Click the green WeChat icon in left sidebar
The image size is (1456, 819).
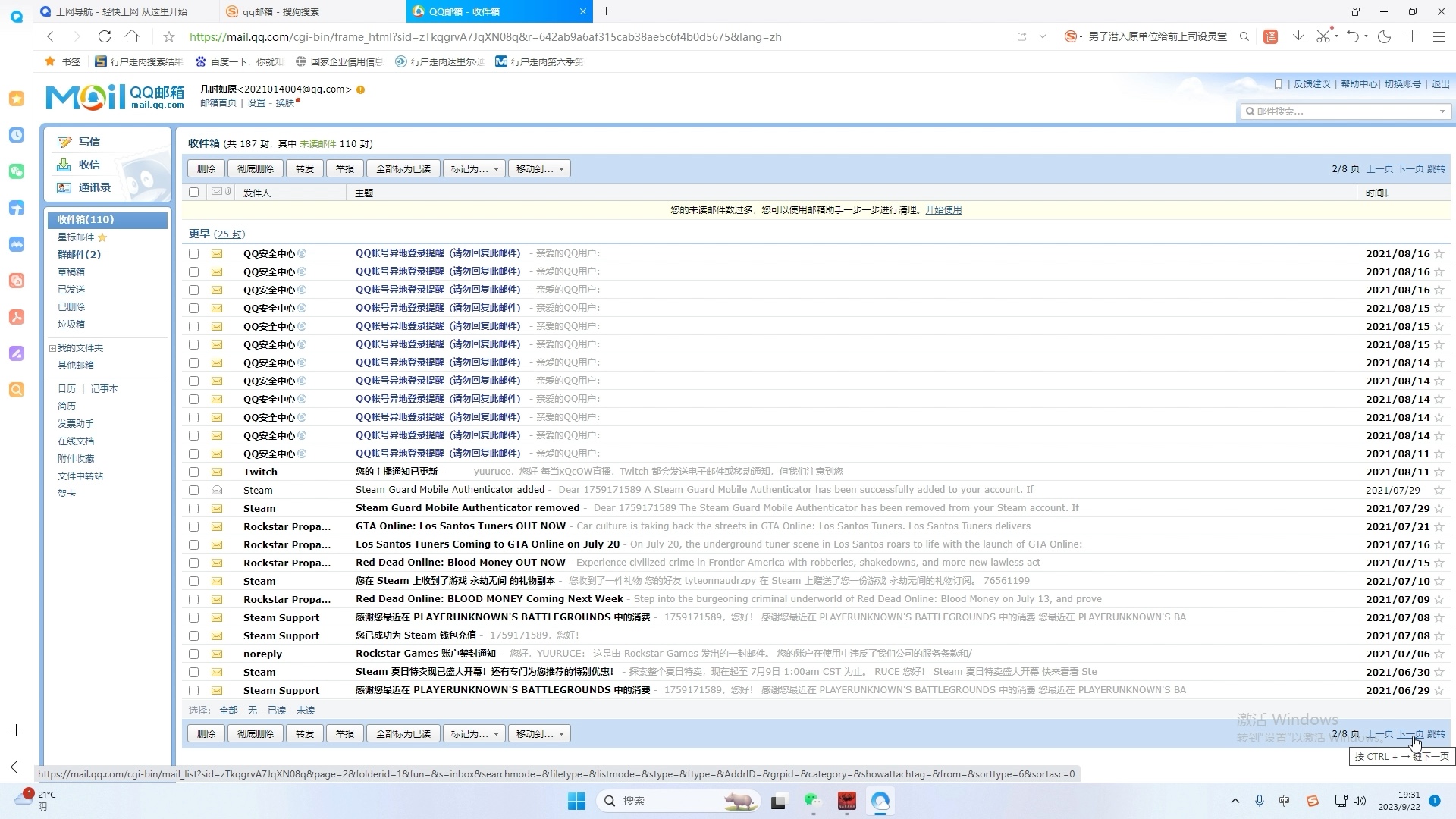[17, 171]
